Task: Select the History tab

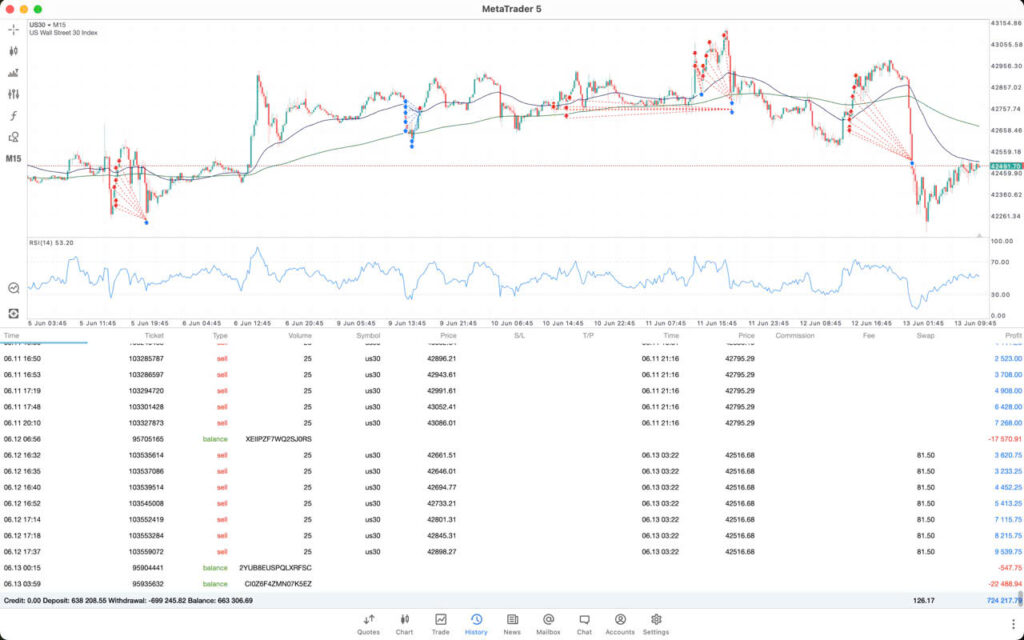Action: 476,624
